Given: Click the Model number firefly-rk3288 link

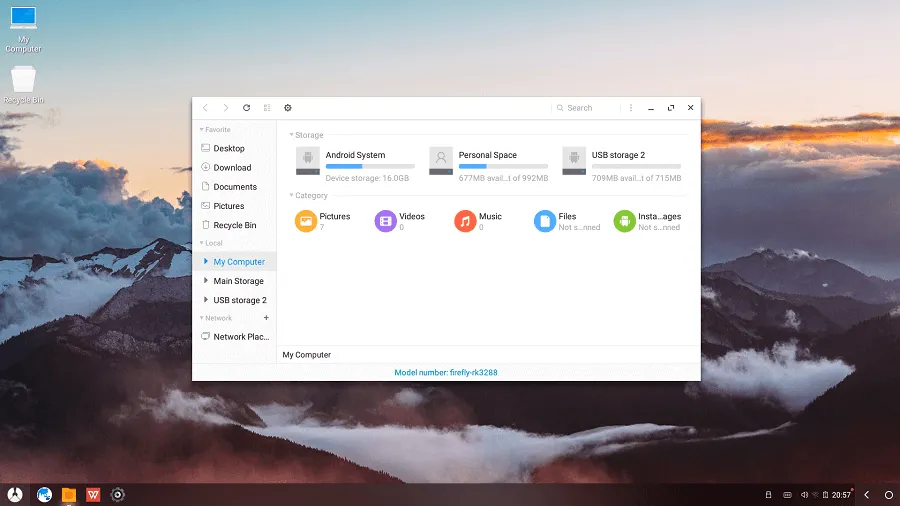Looking at the screenshot, I should tap(446, 372).
